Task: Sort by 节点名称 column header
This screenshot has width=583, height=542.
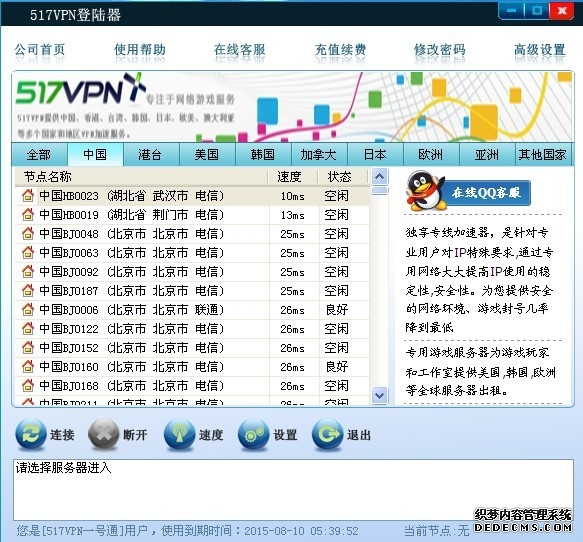Action: coord(141,177)
